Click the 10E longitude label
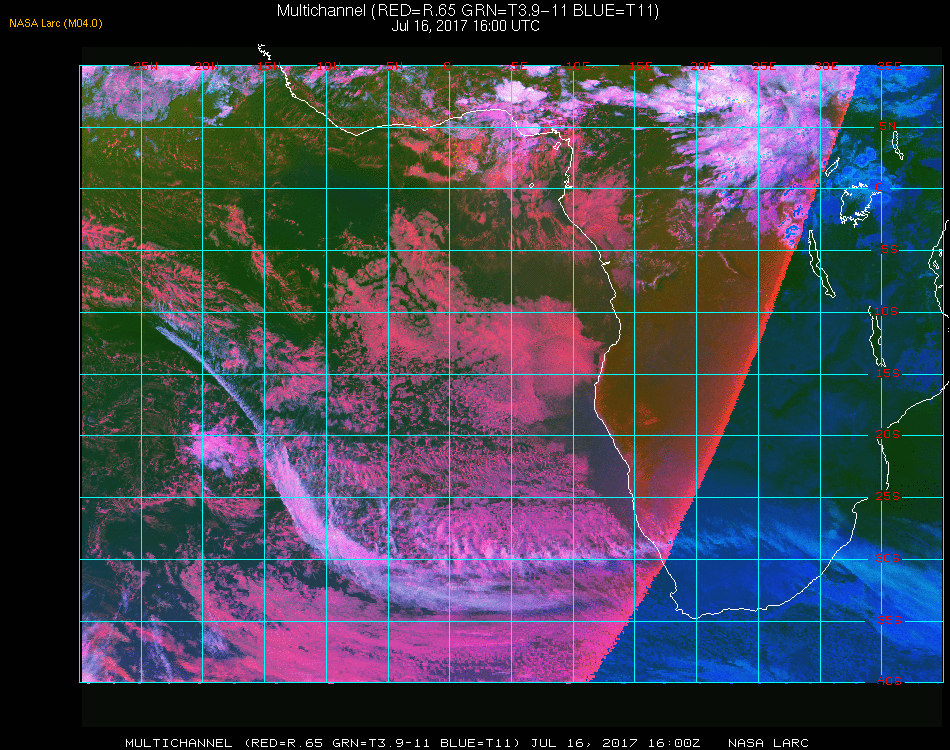 click(x=578, y=66)
